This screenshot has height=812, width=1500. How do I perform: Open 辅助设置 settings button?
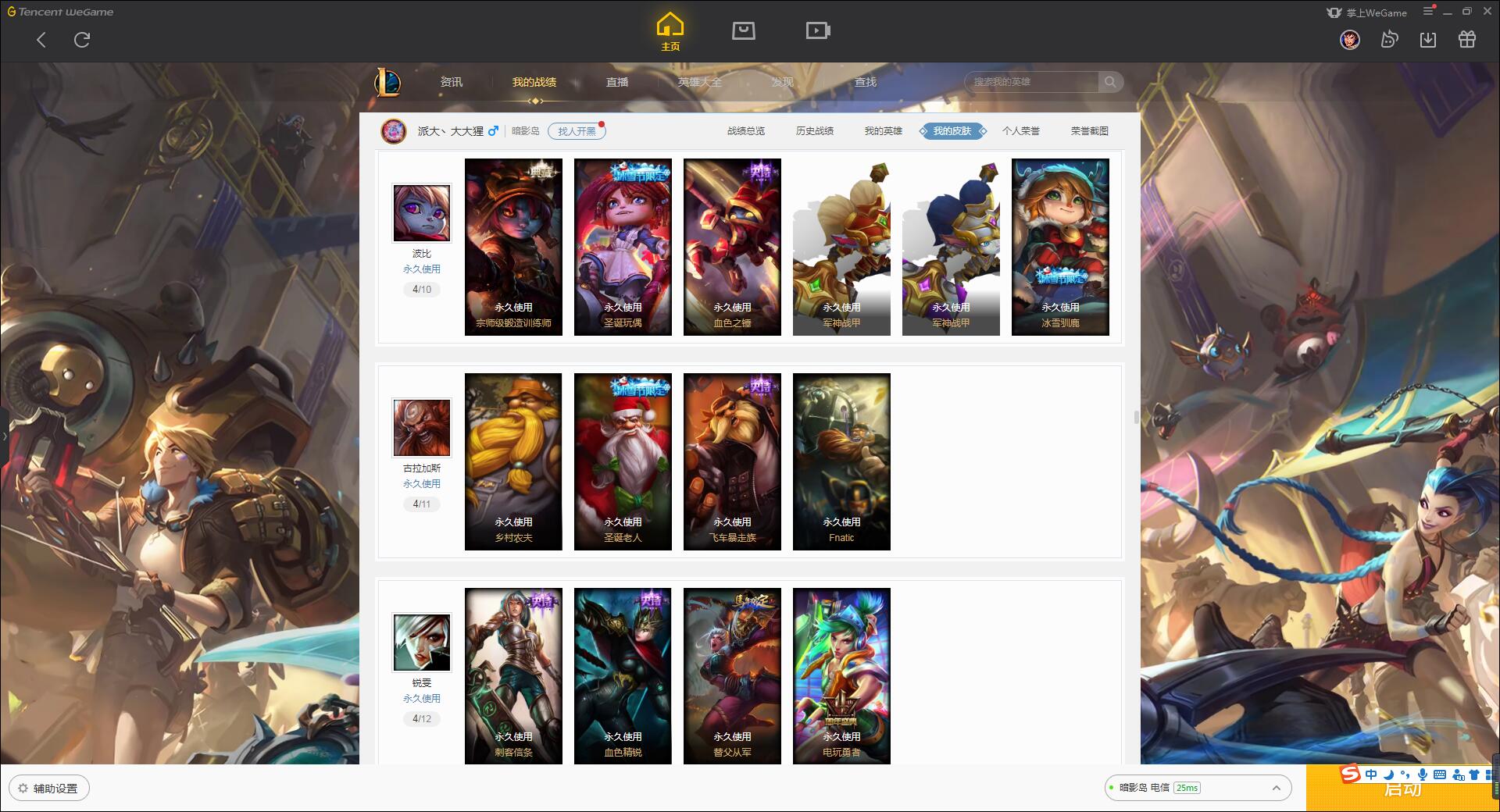[49, 789]
